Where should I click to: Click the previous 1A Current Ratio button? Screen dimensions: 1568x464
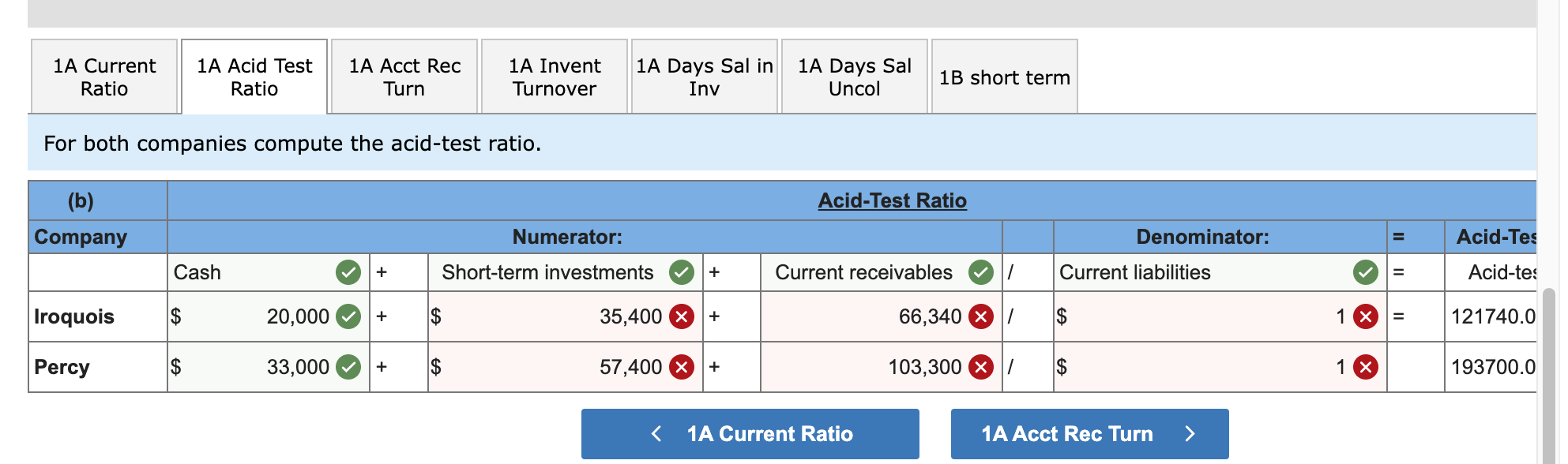click(x=750, y=434)
